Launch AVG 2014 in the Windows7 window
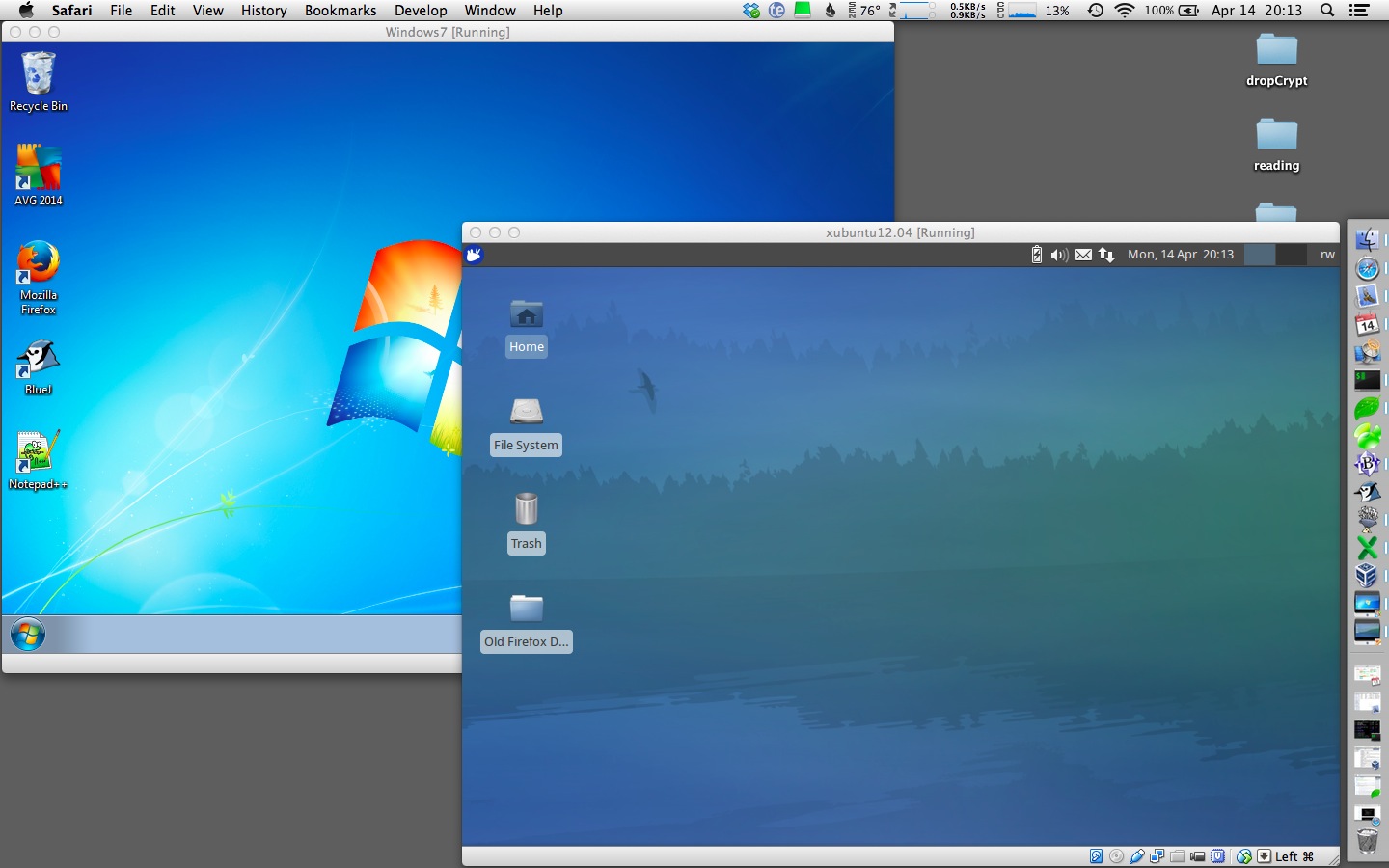The height and width of the screenshot is (868, 1389). pyautogui.click(x=39, y=175)
